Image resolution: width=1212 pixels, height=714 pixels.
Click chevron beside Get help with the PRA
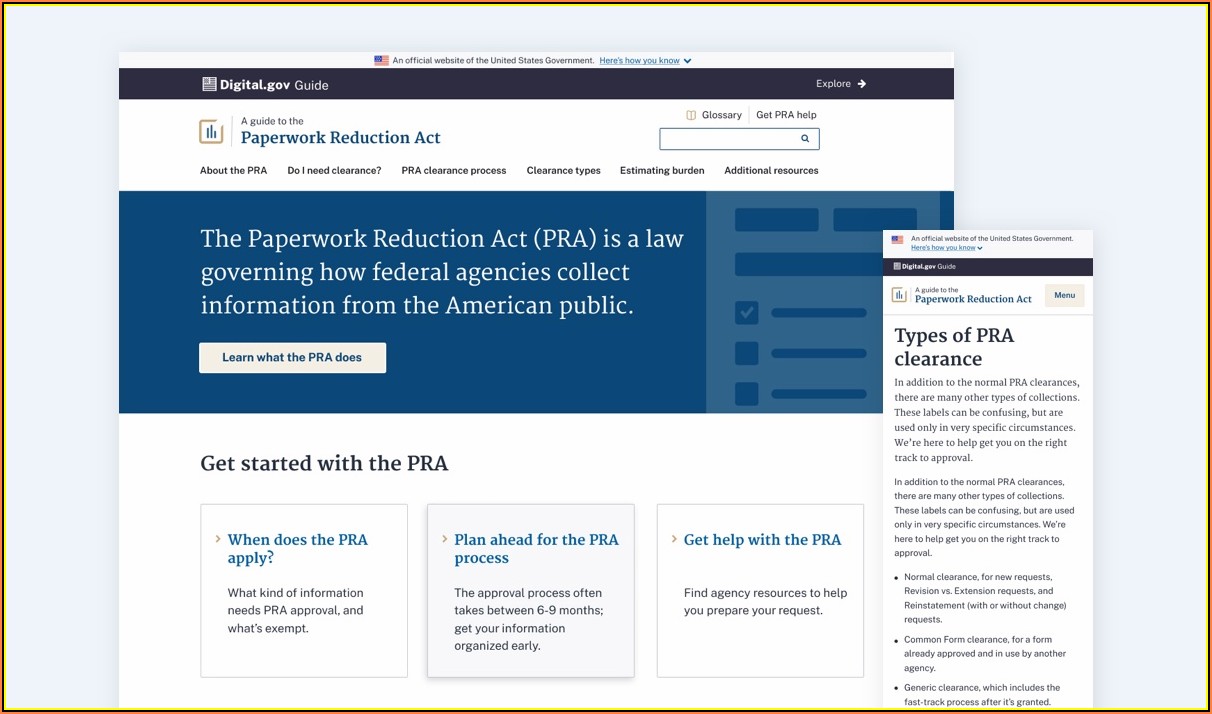point(674,539)
